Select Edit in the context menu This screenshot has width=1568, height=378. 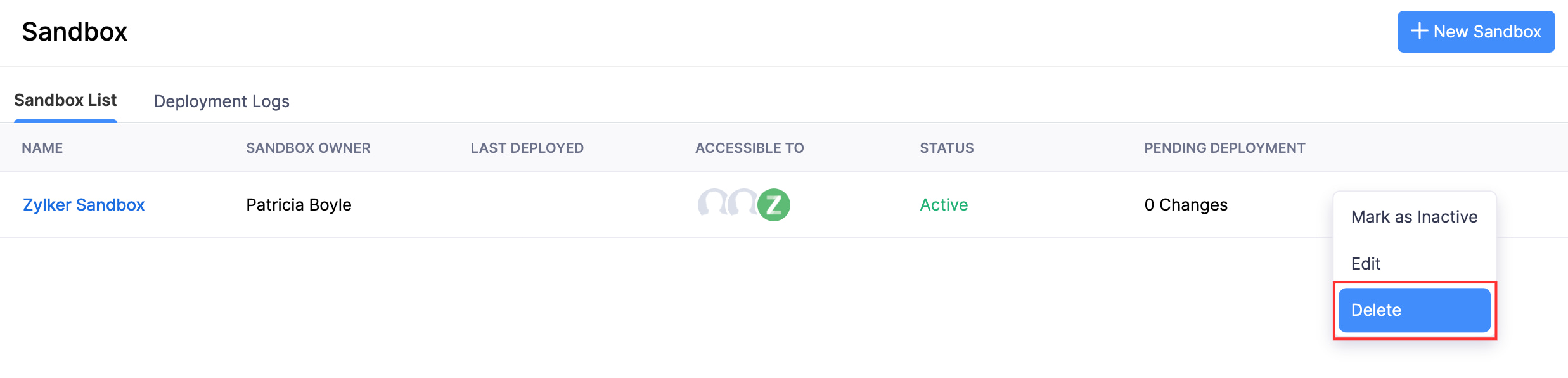tap(1366, 264)
